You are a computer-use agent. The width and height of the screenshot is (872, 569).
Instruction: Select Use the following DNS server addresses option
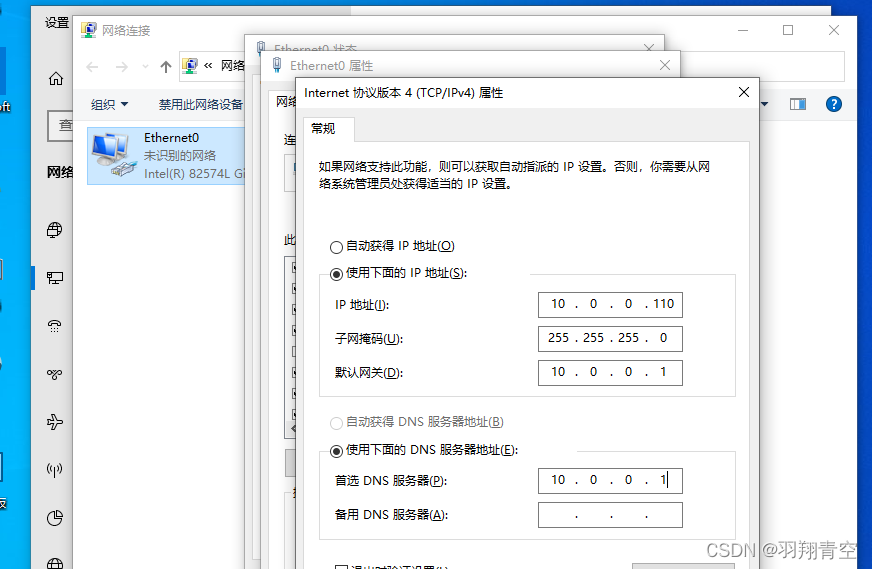pyautogui.click(x=336, y=451)
